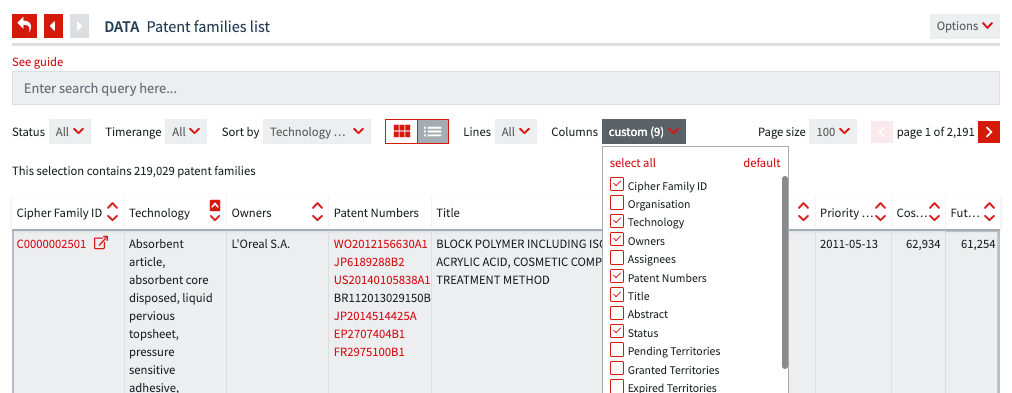Sort Owners column with arrows icon
1012x393 pixels.
tap(317, 212)
